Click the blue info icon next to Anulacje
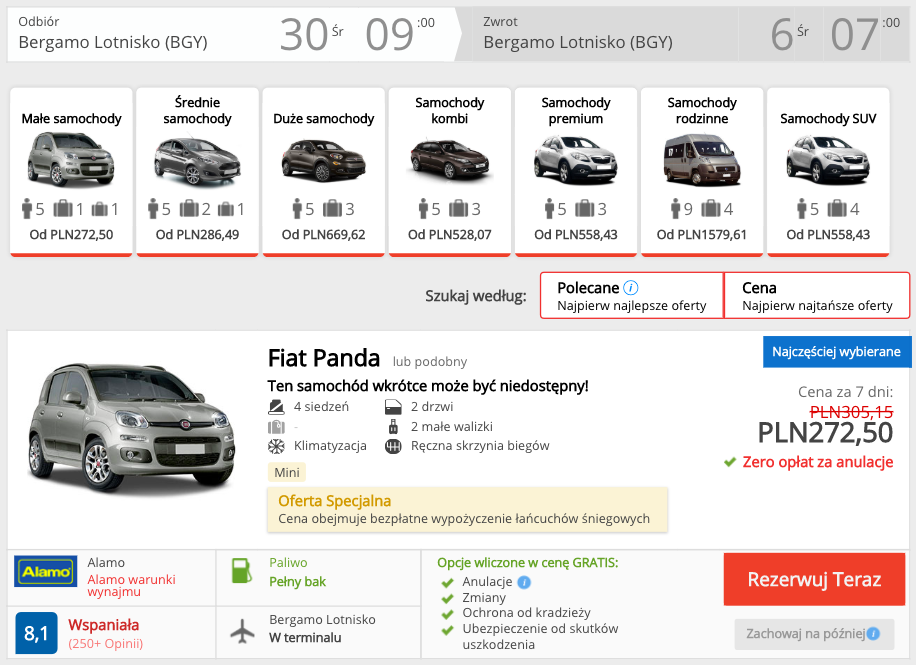This screenshot has width=916, height=665. click(x=524, y=582)
